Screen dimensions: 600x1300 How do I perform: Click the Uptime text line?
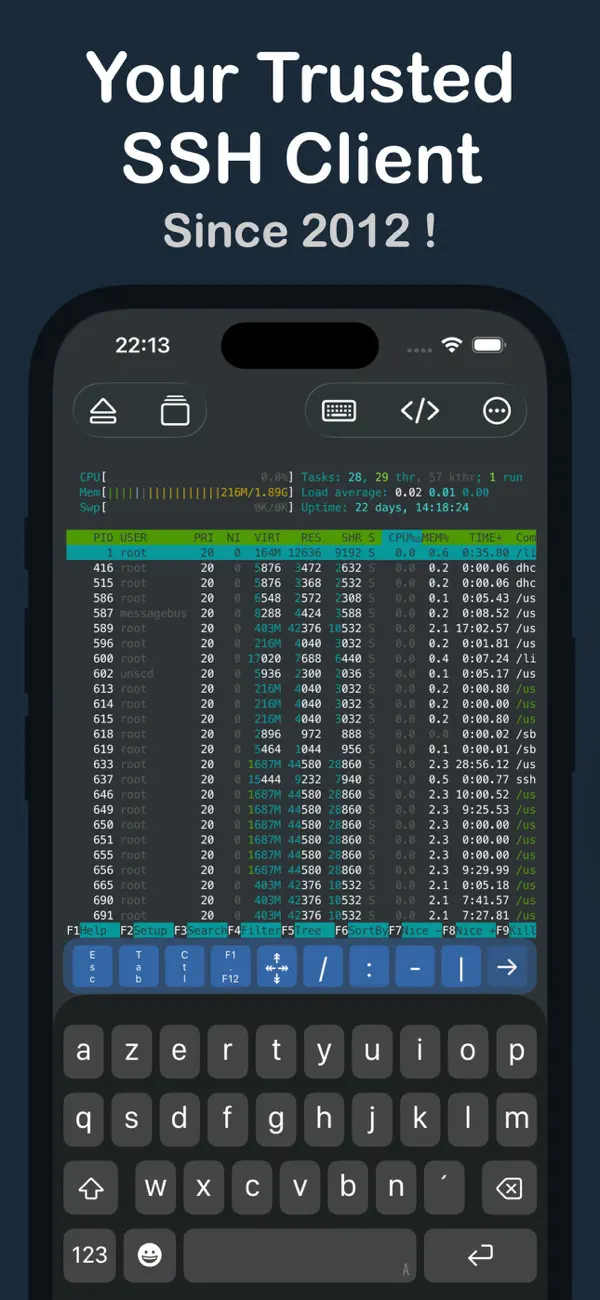385,508
